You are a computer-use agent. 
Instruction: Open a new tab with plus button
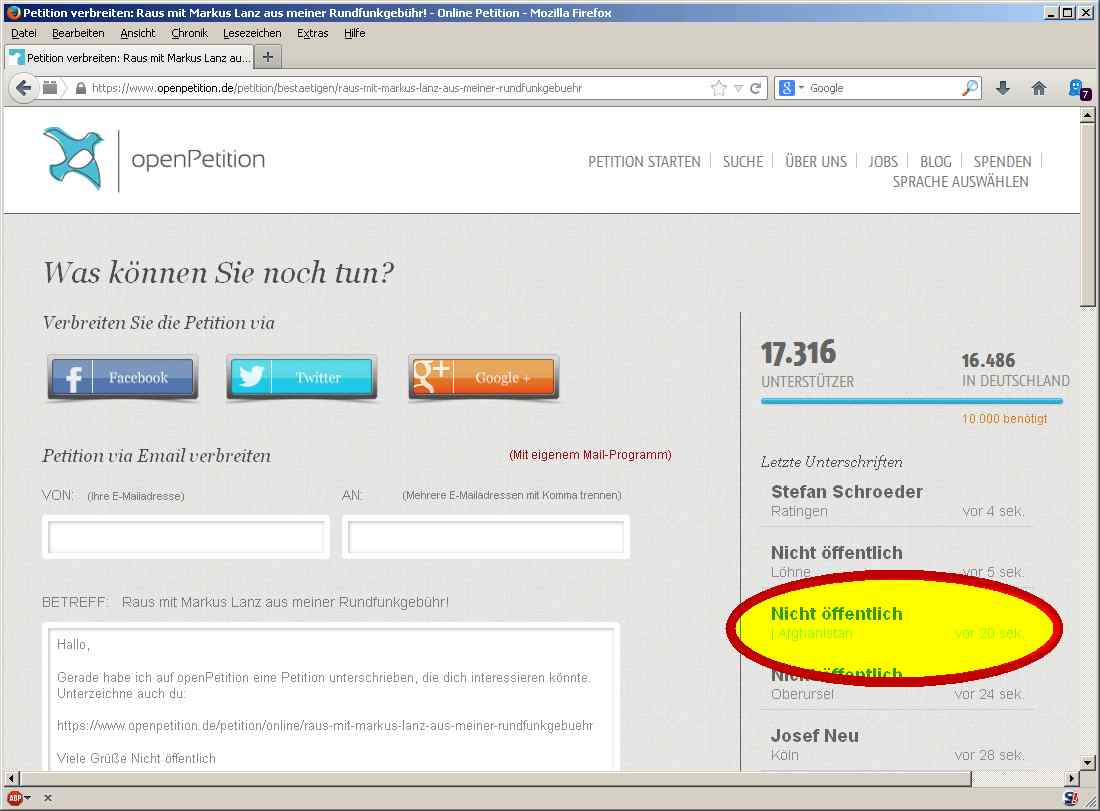point(268,56)
